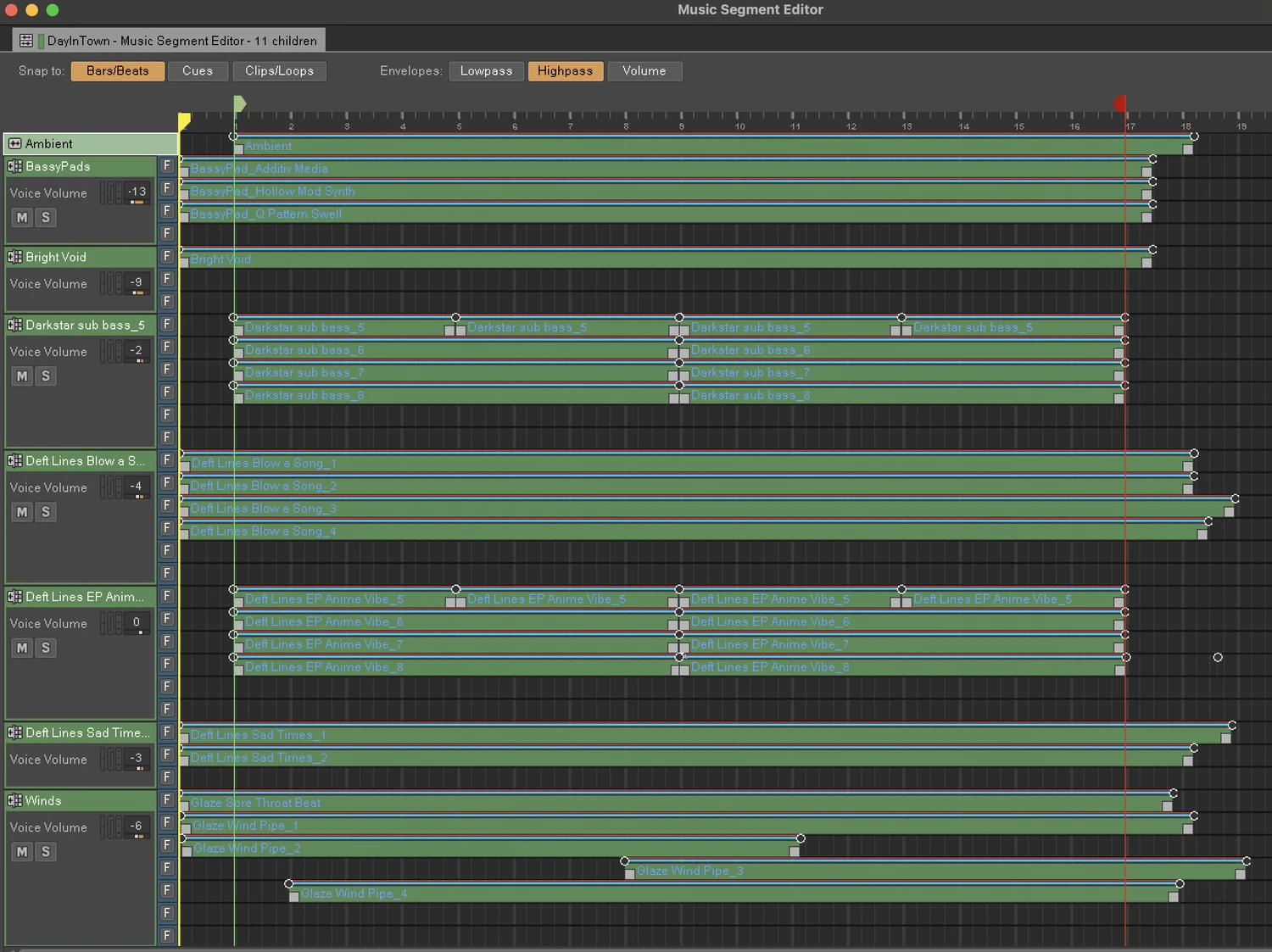Mute the Winds track
The height and width of the screenshot is (952, 1272).
tap(22, 852)
